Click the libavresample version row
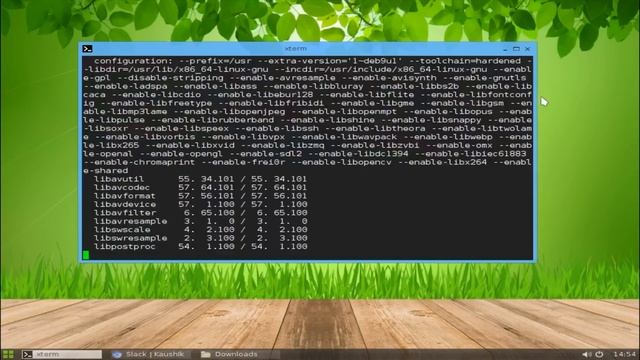This screenshot has width=640, height=360. pyautogui.click(x=200, y=221)
